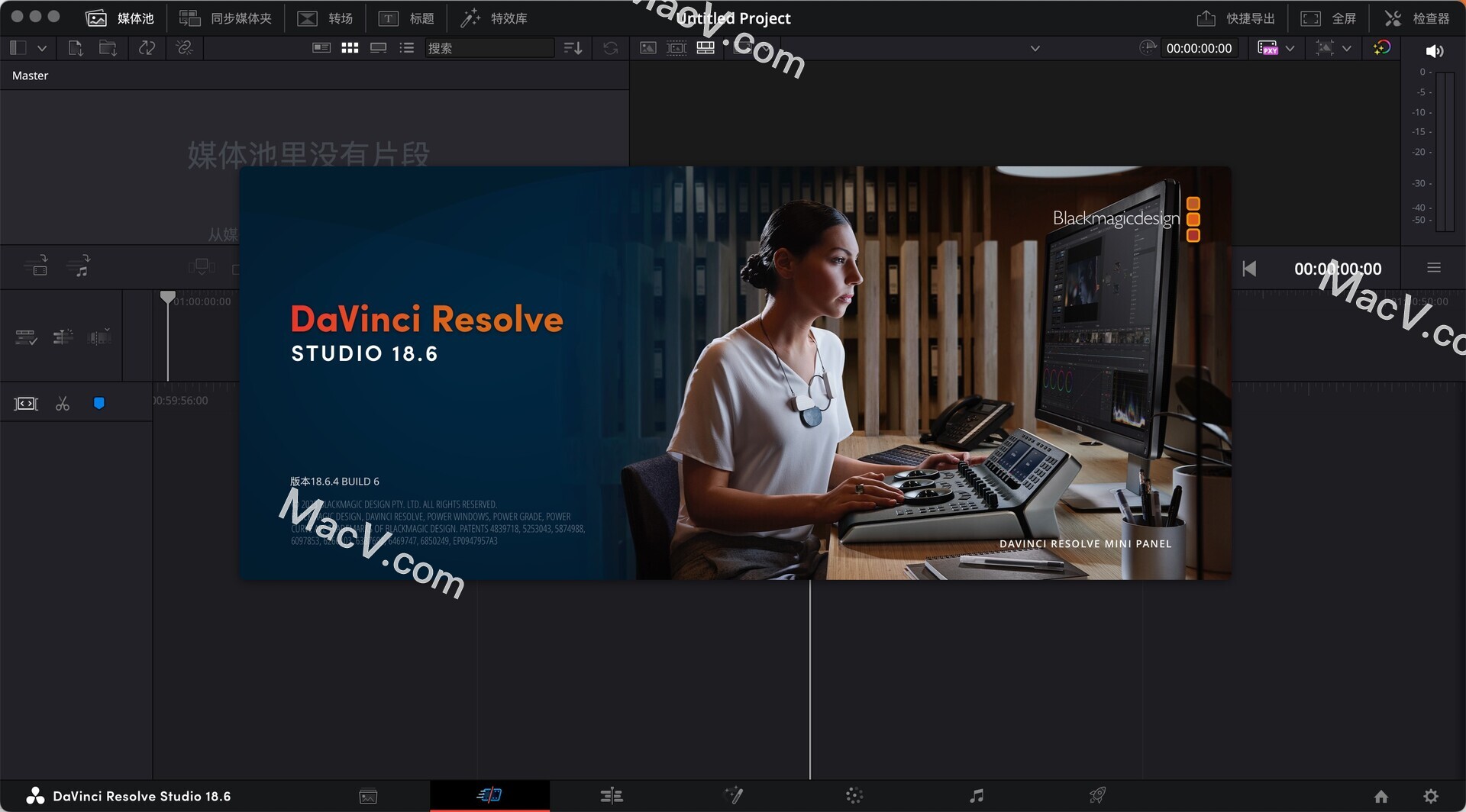Screen dimensions: 1466x812
Task: Open project settings gear icon
Action: pos(1431,797)
